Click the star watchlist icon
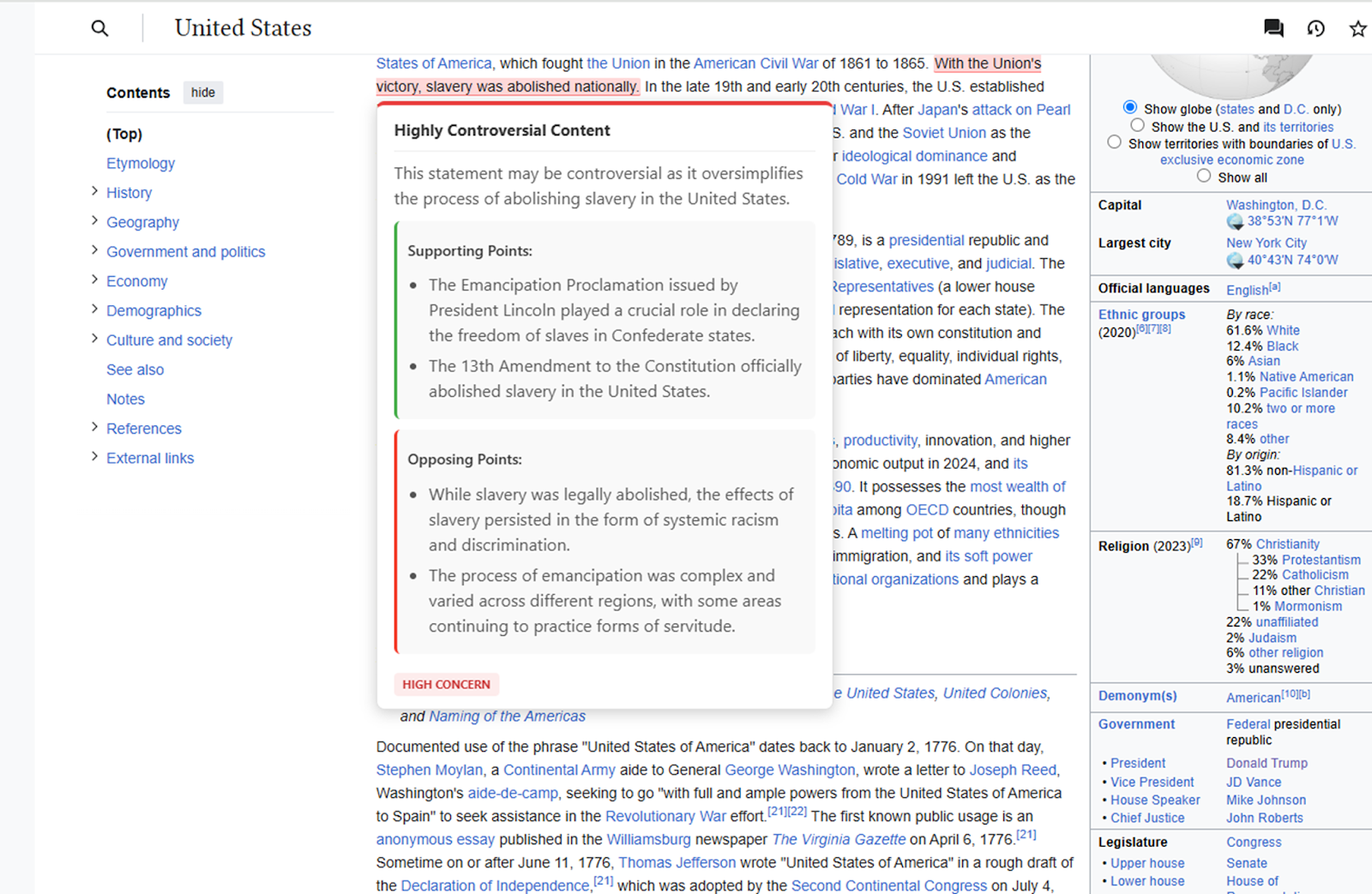Image resolution: width=1372 pixels, height=894 pixels. pos(1357,28)
